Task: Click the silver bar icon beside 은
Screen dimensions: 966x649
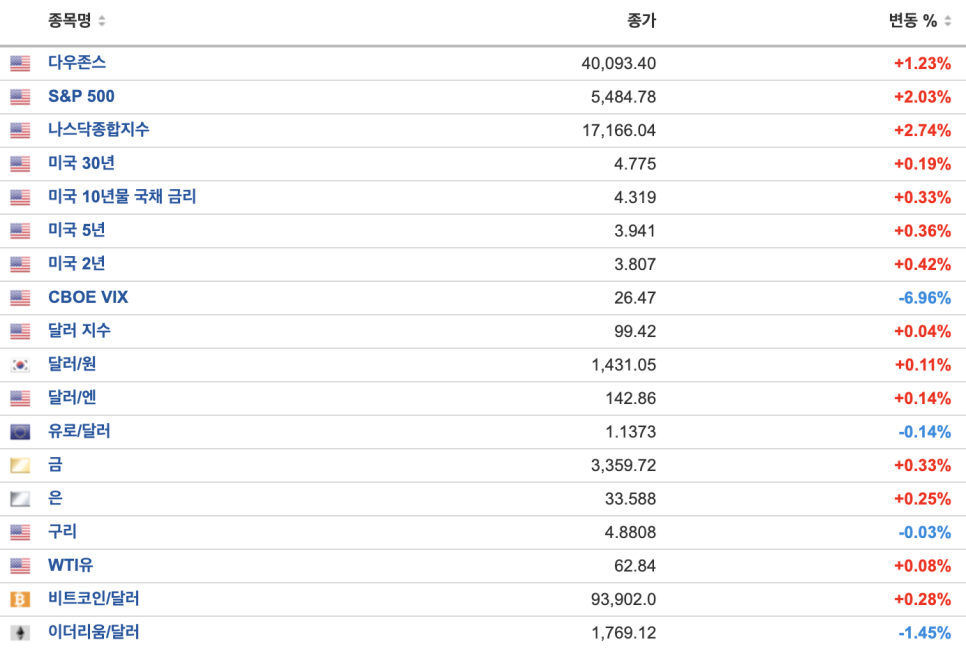Action: tap(20, 499)
